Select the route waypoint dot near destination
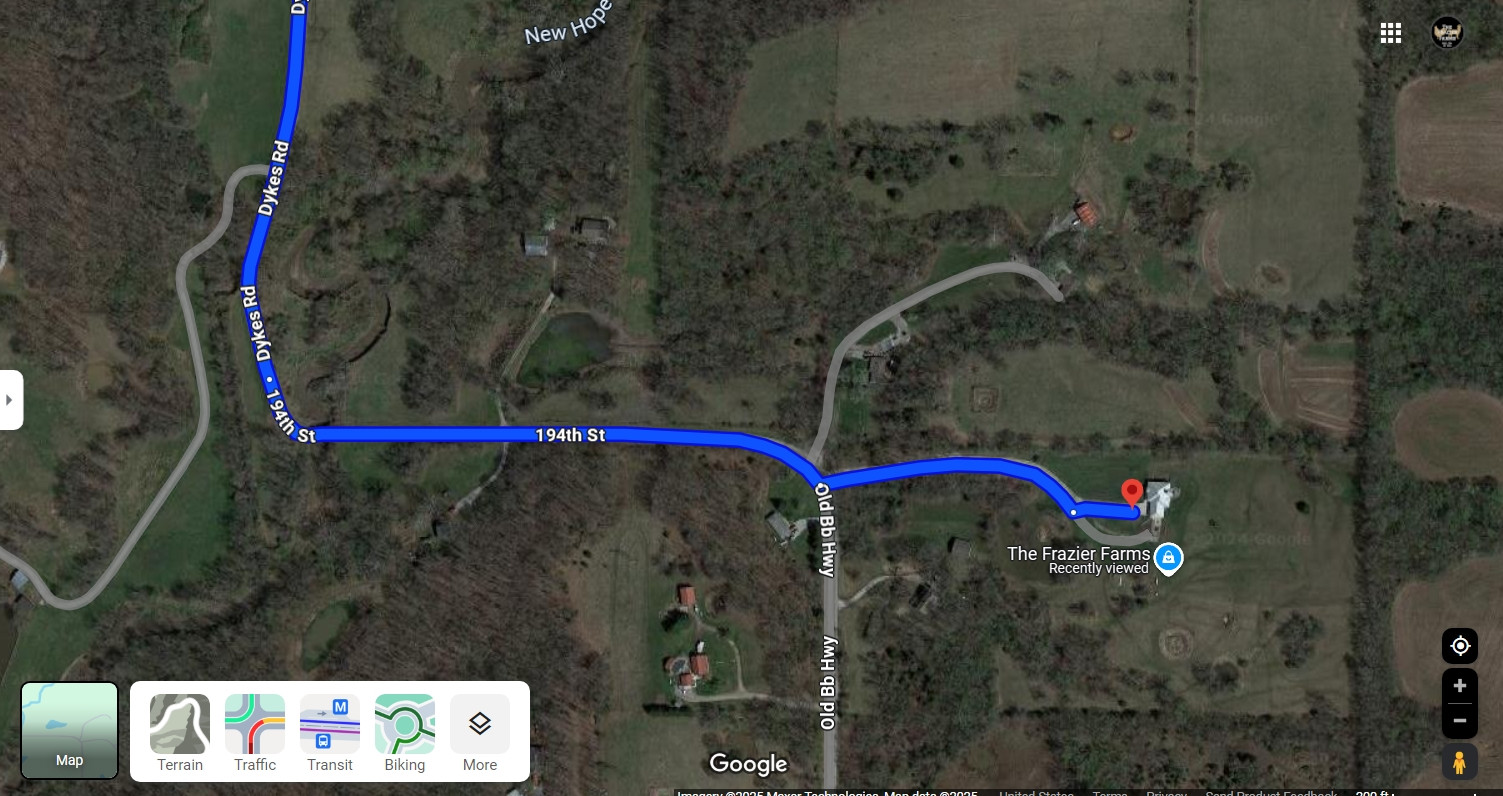Screen dimensions: 1503x796 [x=1073, y=513]
